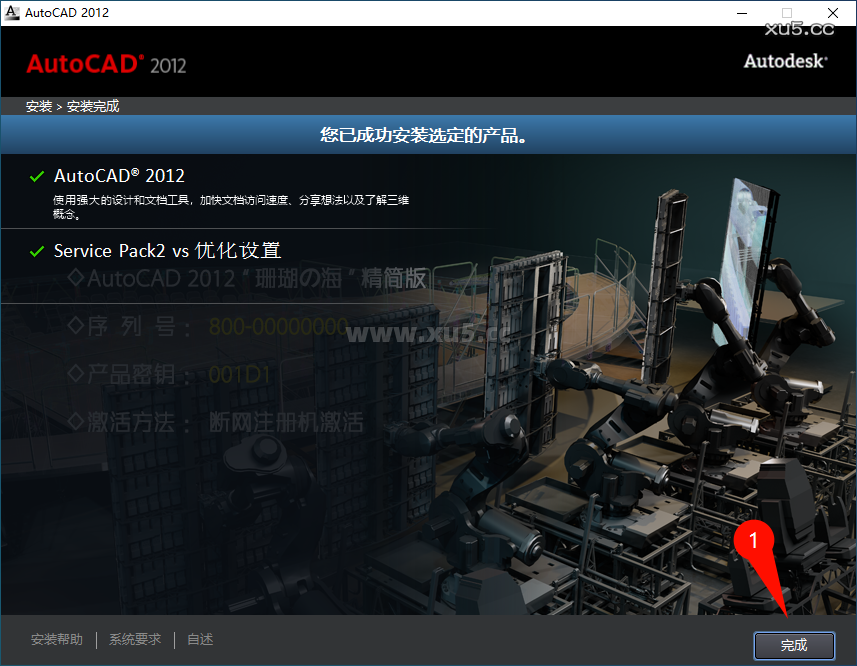The width and height of the screenshot is (857, 666).
Task: Click the minimize button in title bar
Action: (x=741, y=13)
